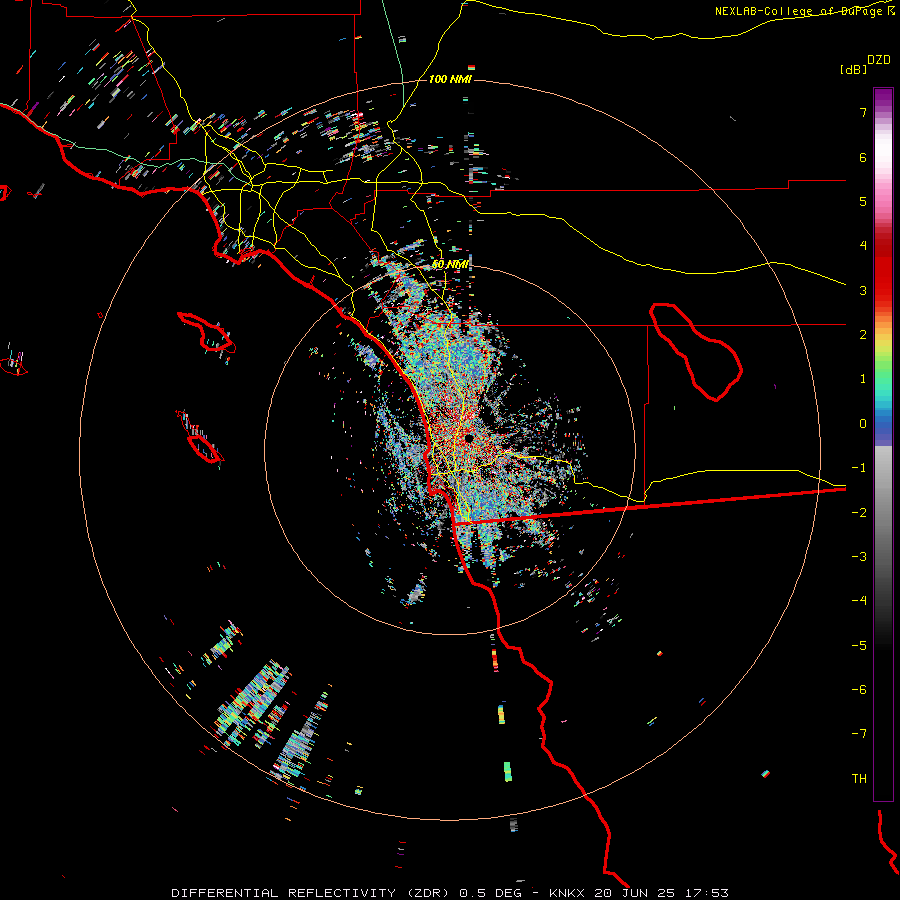Select the 50 NMI range ring label

coord(451,265)
